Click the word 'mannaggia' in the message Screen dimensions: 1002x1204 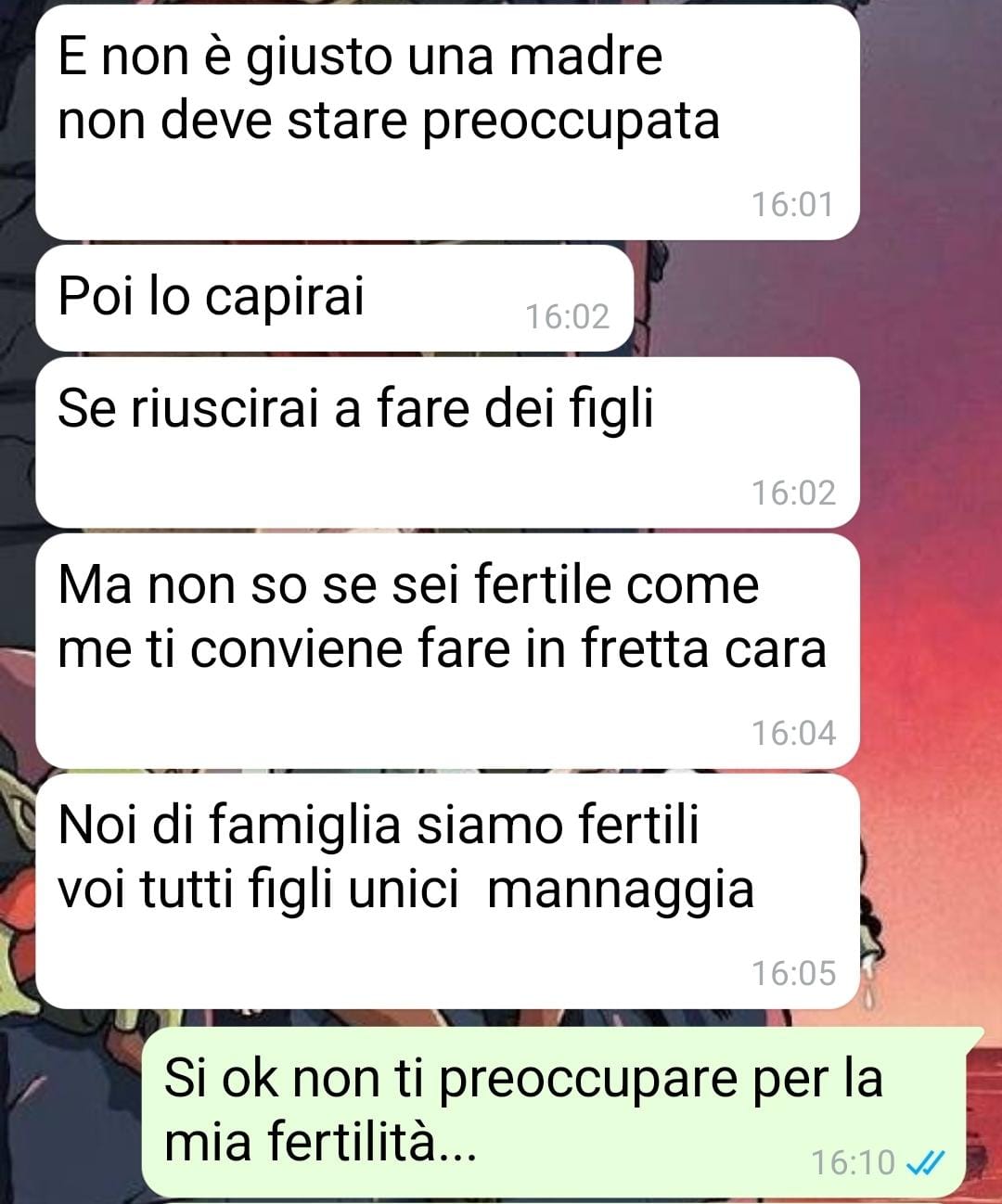(x=620, y=890)
